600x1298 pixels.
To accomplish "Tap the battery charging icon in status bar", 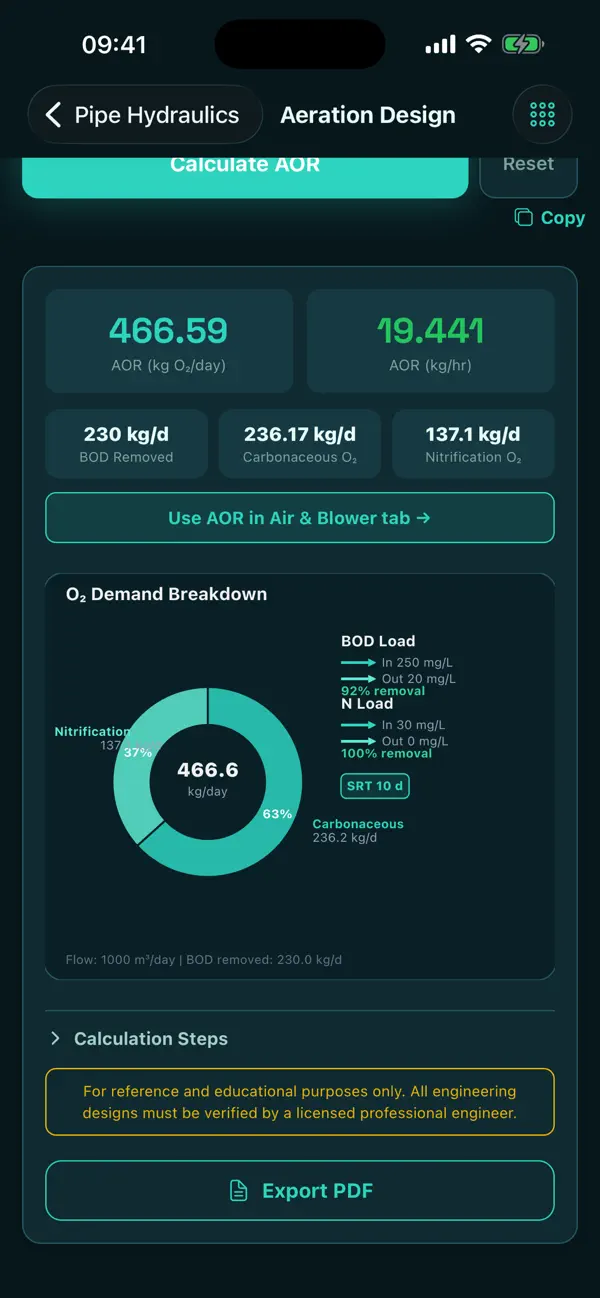I will tap(522, 45).
